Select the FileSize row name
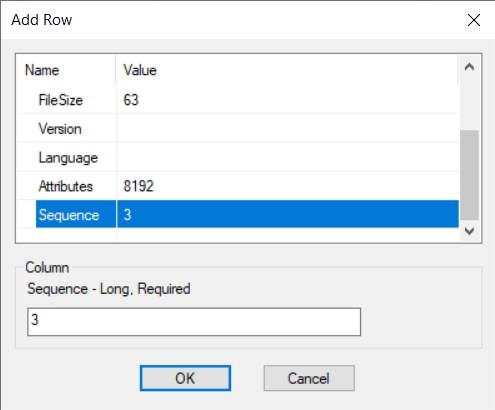The image size is (495, 410). [61, 100]
